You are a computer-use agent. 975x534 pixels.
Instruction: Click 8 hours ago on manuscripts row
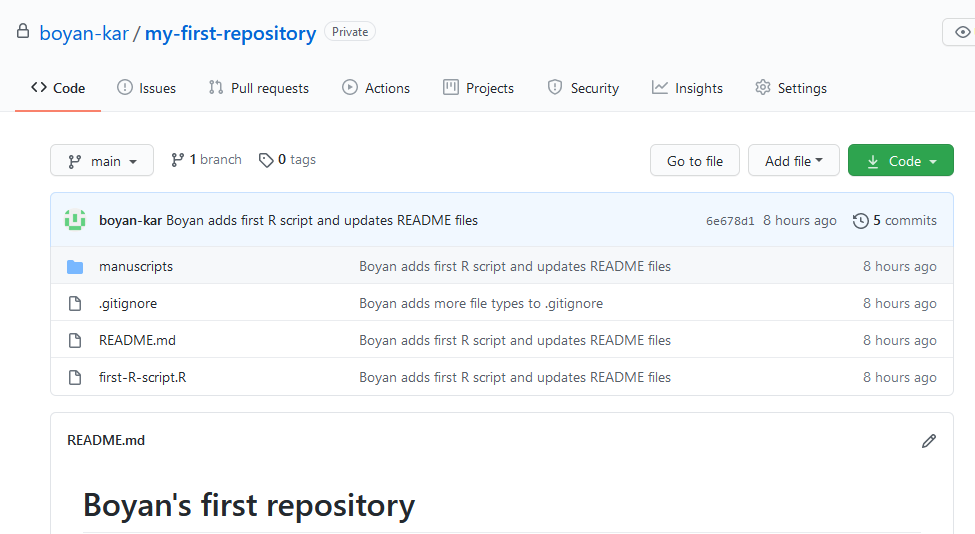point(900,267)
